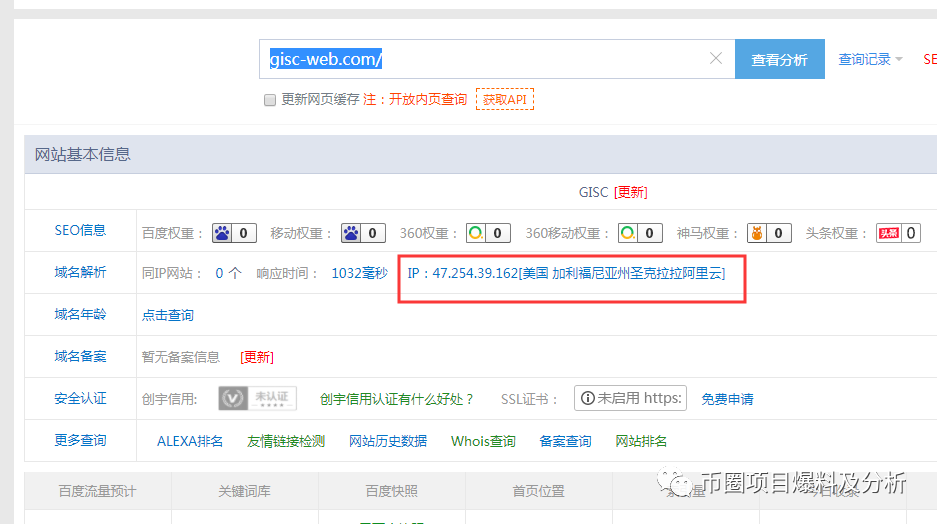Click the 免费申请 SSL link

pos(727,399)
